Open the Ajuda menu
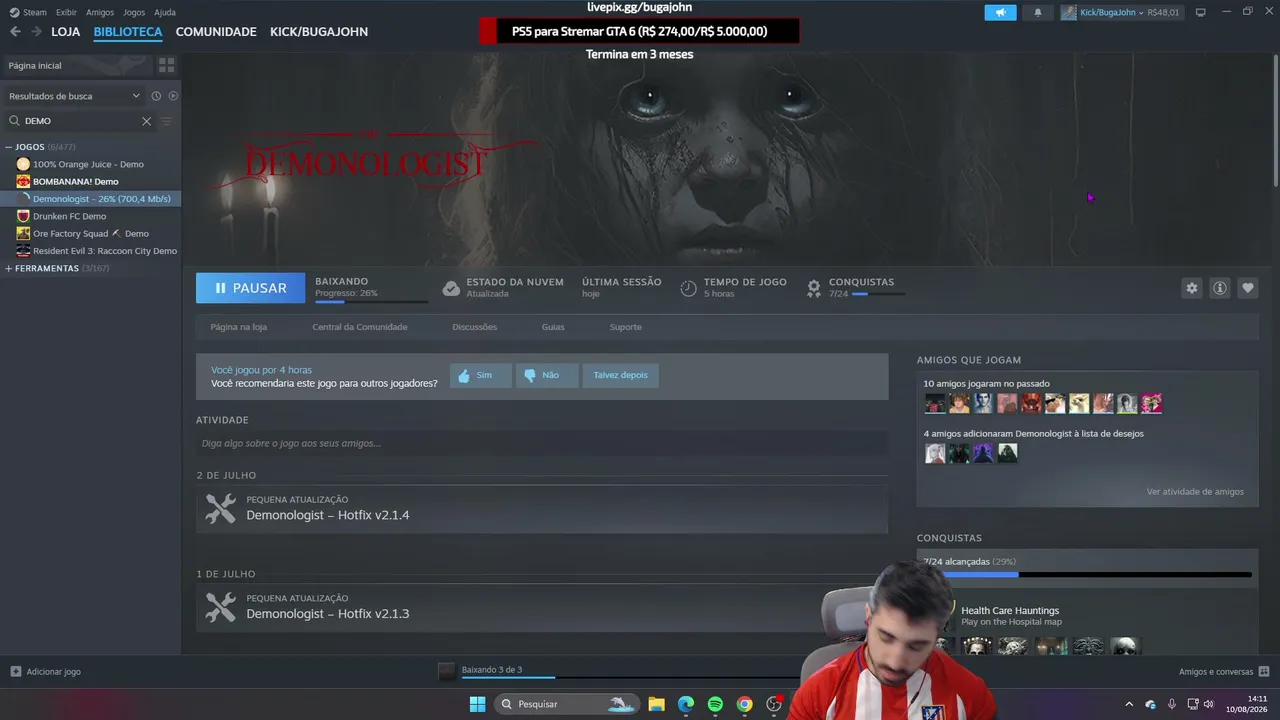The image size is (1280, 720). [165, 12]
